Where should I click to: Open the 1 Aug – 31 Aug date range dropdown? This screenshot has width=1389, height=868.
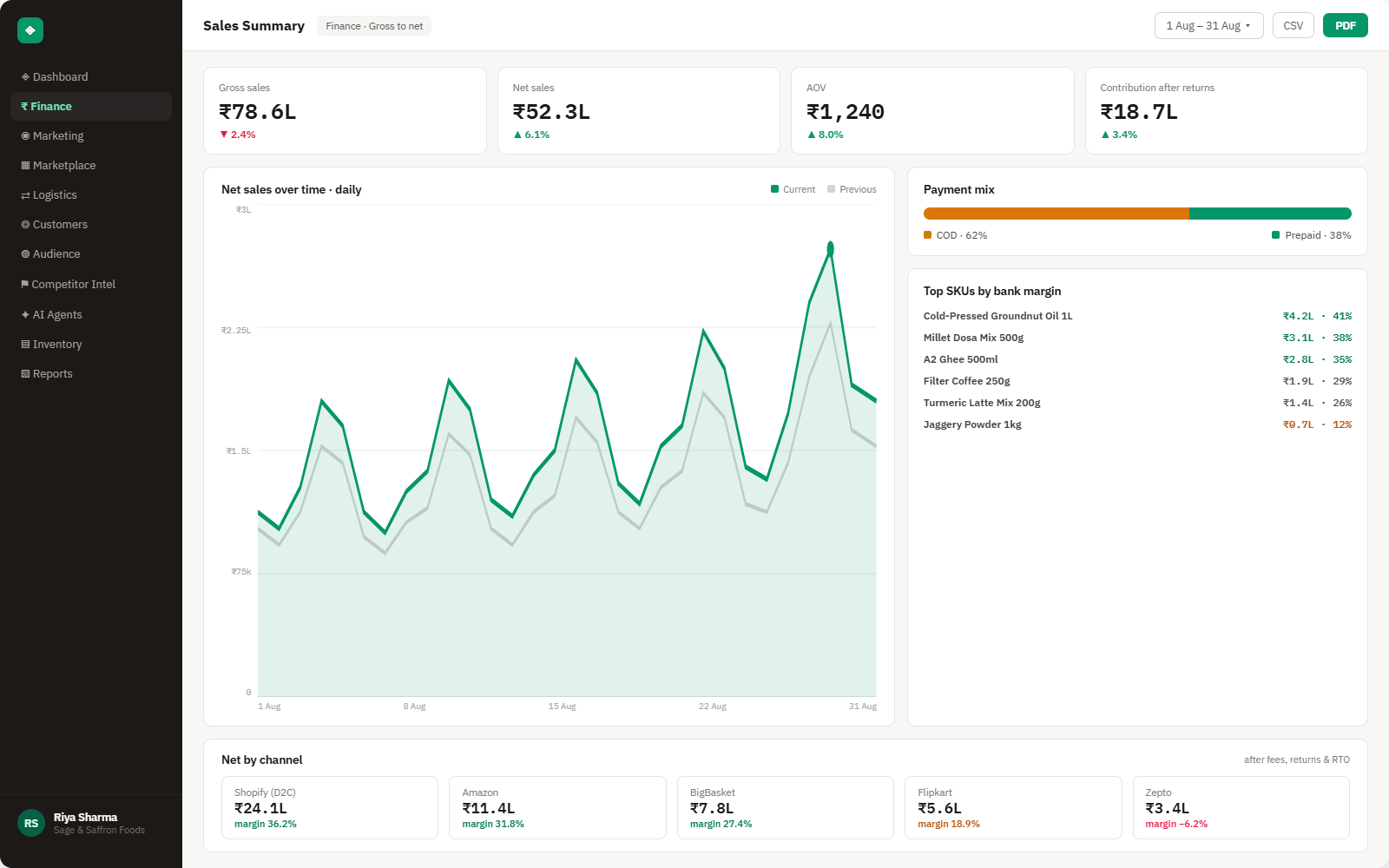click(1208, 26)
